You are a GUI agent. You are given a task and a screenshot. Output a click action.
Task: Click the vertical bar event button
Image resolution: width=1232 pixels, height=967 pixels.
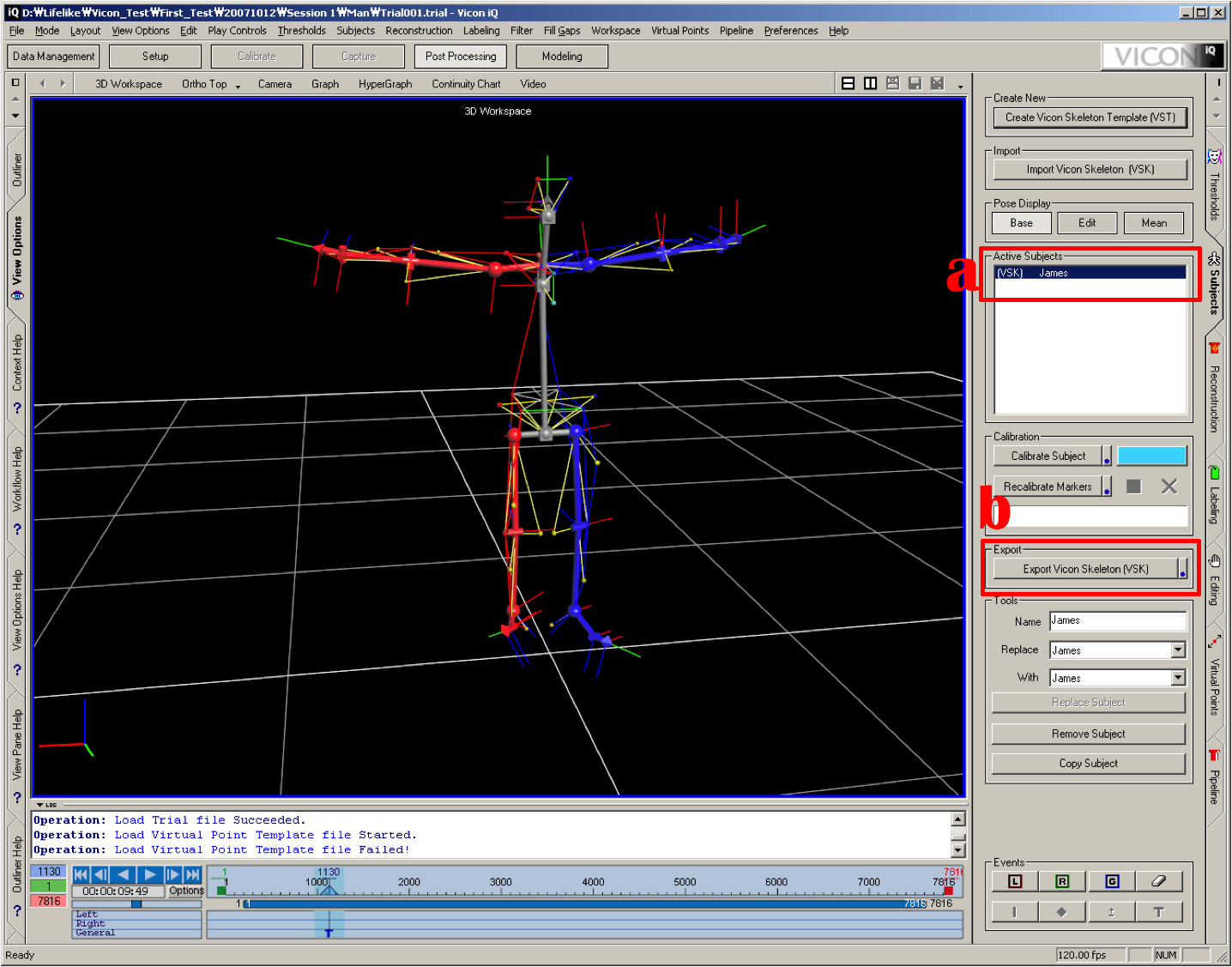[1015, 912]
